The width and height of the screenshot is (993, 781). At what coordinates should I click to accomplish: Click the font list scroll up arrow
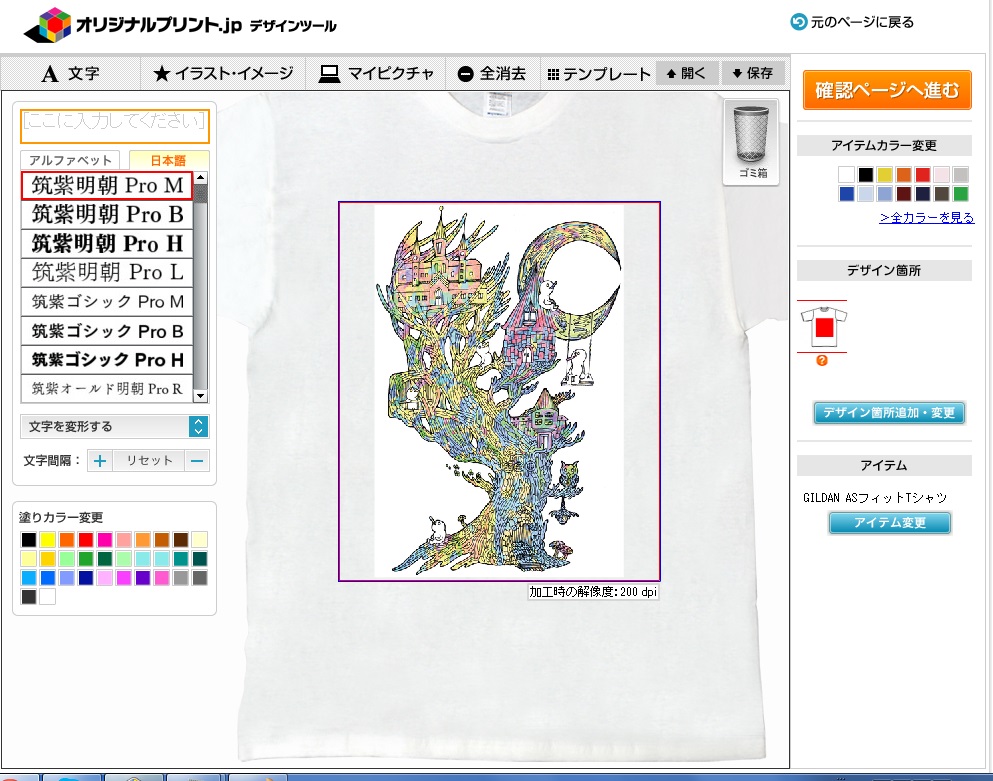point(201,177)
